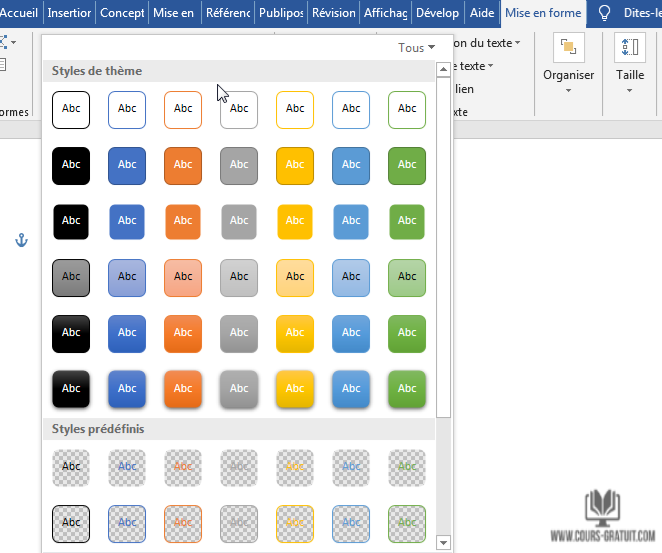Screen dimensions: 662x553
Task: Expand the Taille dropdown arrow
Action: (x=630, y=91)
